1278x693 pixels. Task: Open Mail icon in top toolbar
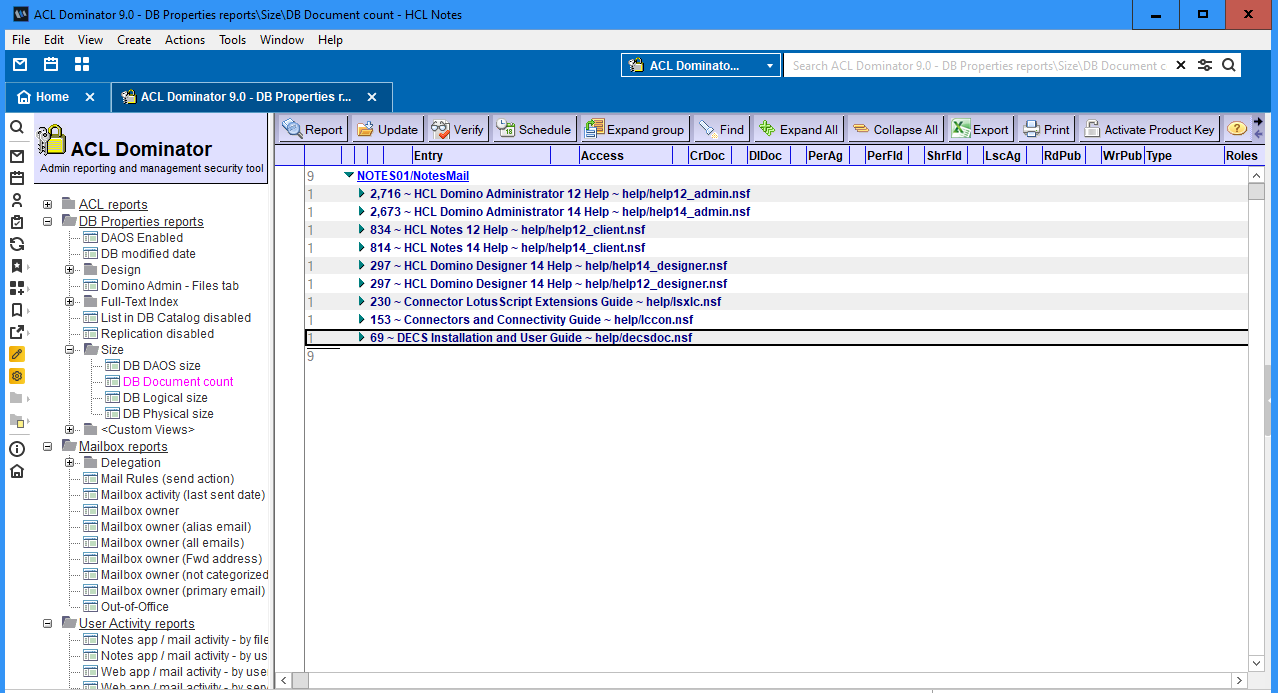click(x=20, y=65)
